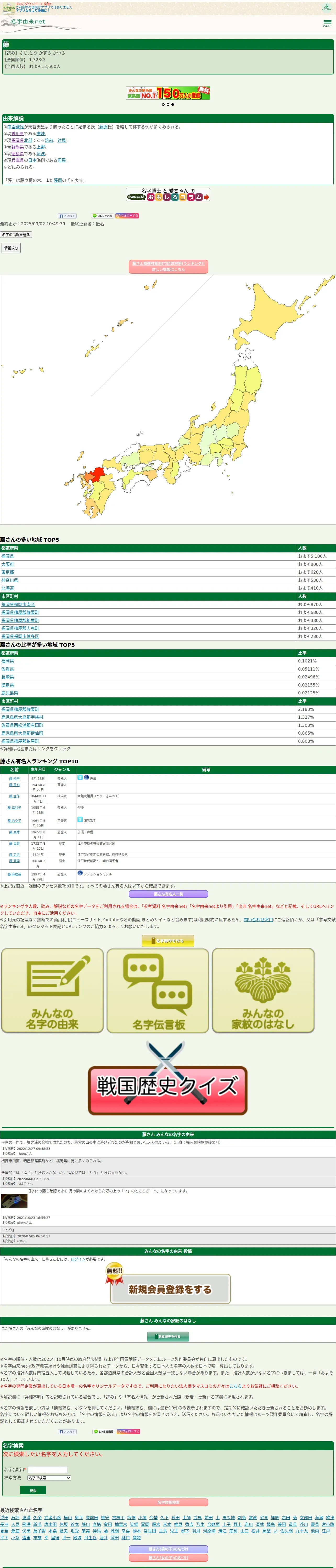Open the 但馬 link
336x1568 pixels.
61,161
